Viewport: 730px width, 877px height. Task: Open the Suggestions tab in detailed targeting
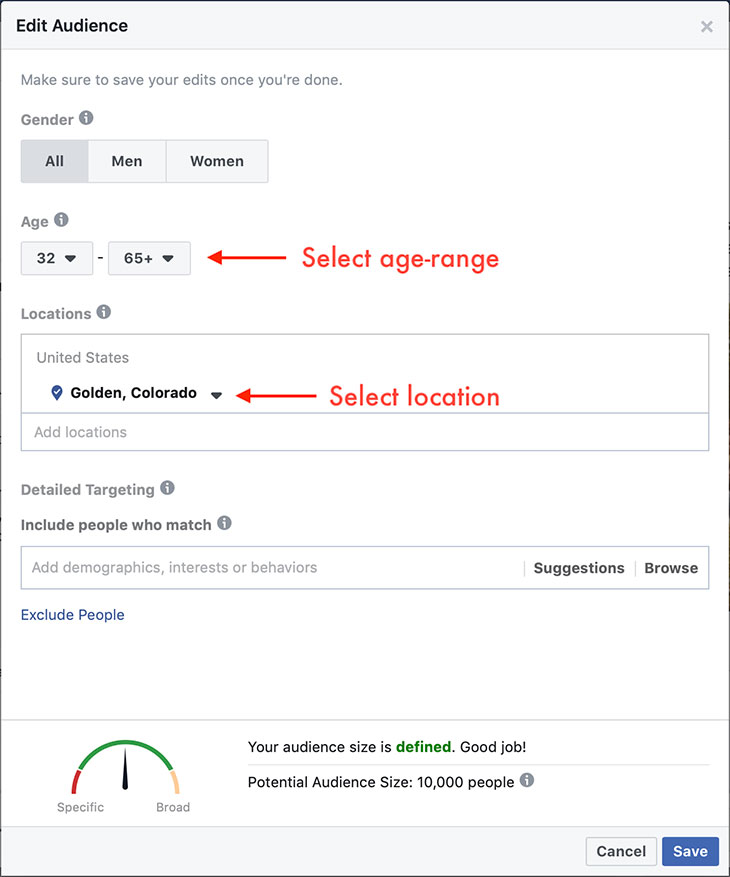tap(578, 567)
